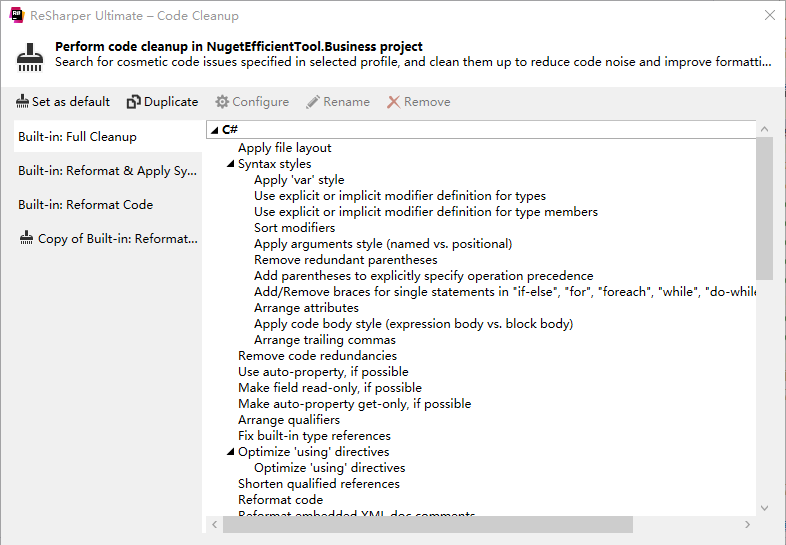This screenshot has width=786, height=545.
Task: Collapse the C# tree node
Action: click(x=215, y=130)
